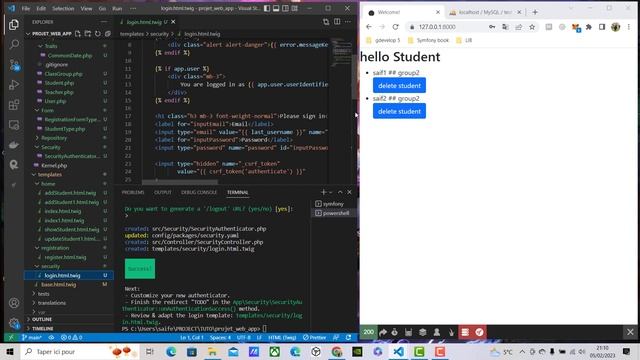Close the Symfony debug toolbar
The image size is (640, 360).
point(630,332)
